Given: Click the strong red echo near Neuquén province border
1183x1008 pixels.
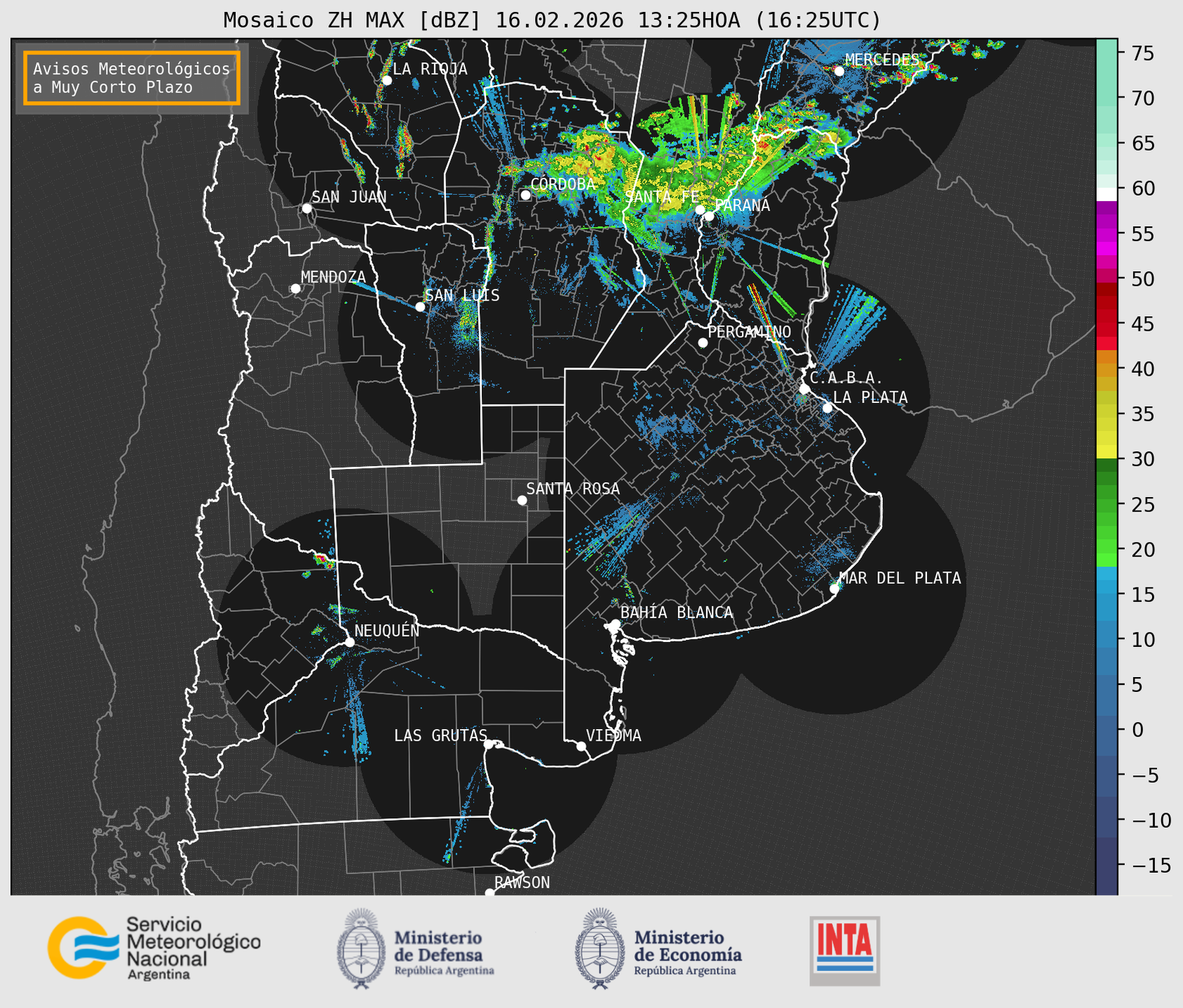Looking at the screenshot, I should 323,559.
